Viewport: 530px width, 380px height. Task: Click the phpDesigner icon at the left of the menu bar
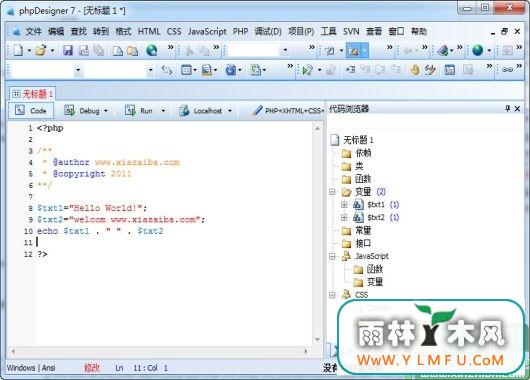click(16, 32)
